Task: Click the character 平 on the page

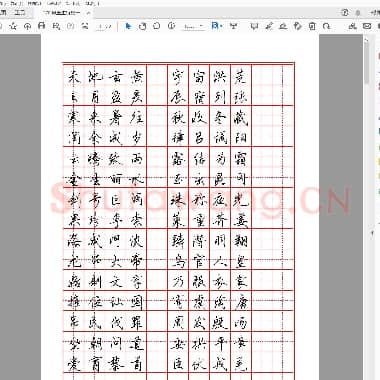Action: 220,344
